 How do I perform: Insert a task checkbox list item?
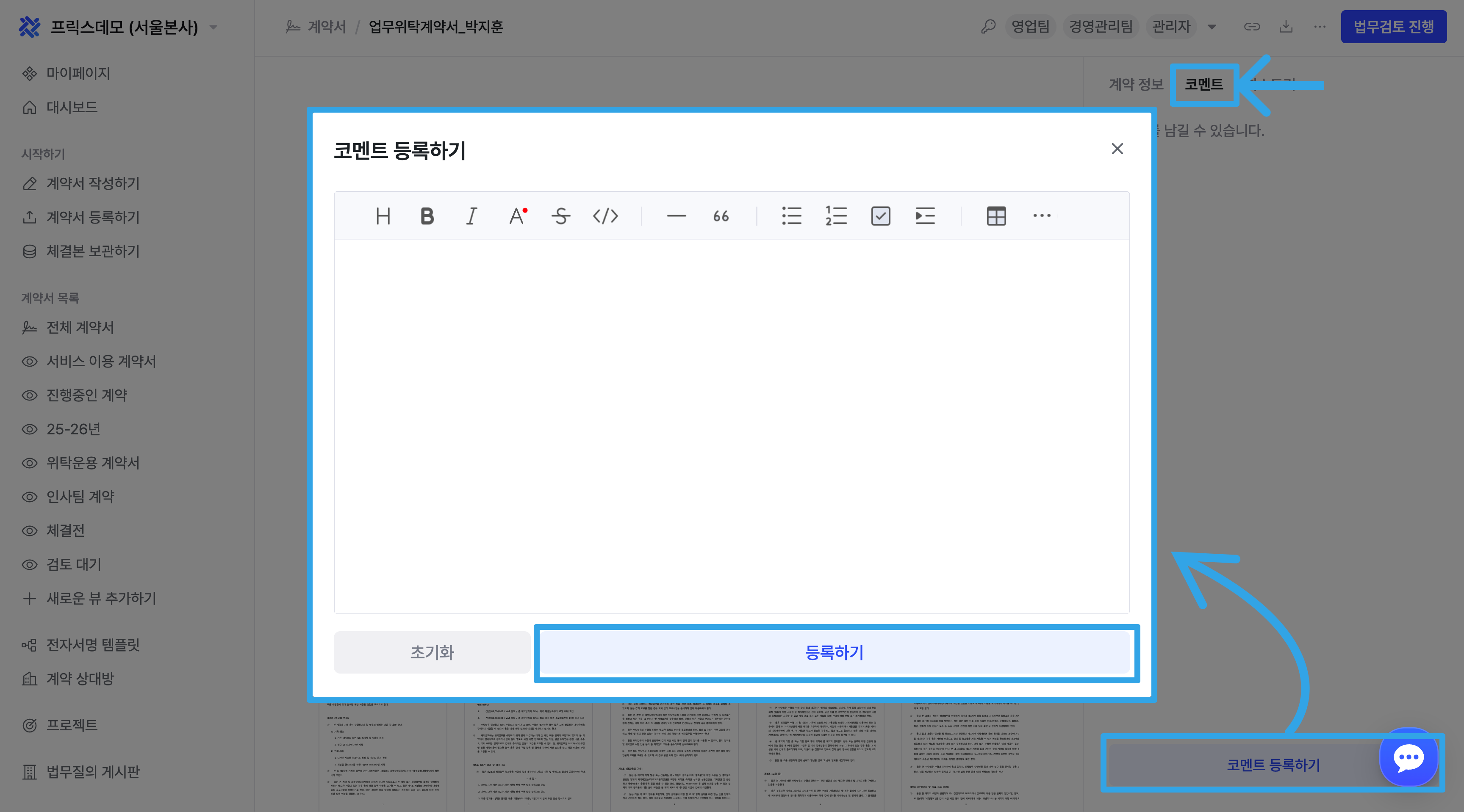[x=880, y=216]
